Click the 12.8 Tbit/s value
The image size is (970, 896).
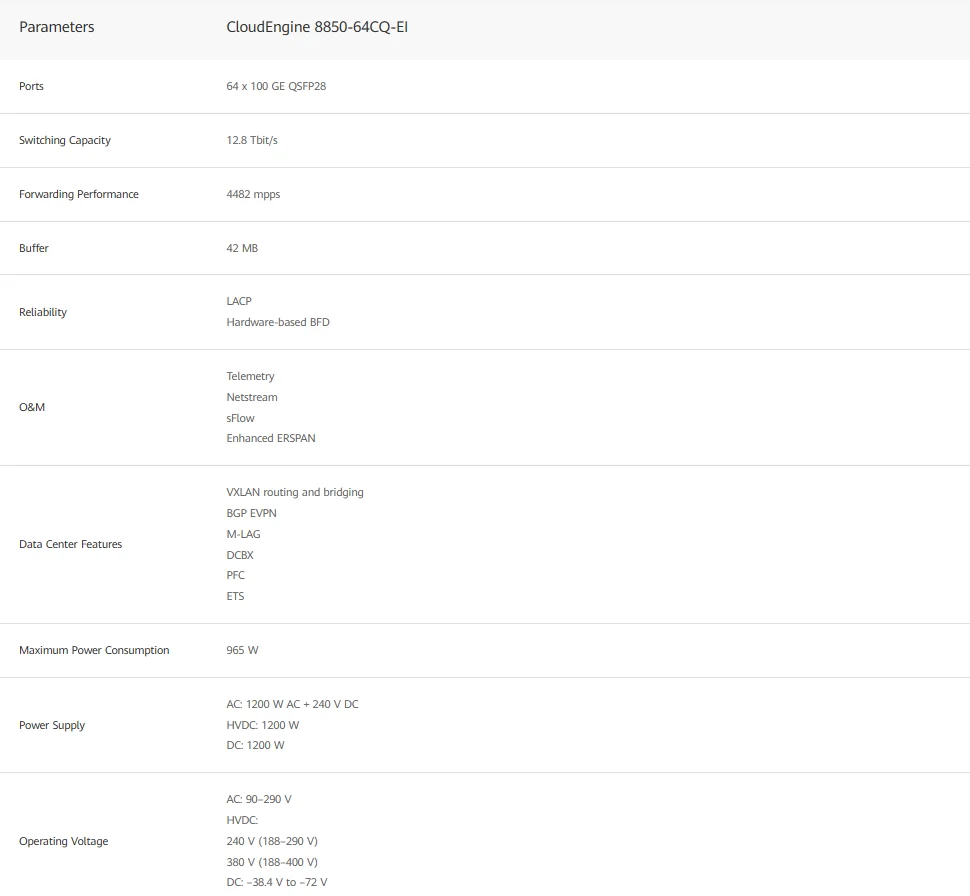pyautogui.click(x=252, y=140)
